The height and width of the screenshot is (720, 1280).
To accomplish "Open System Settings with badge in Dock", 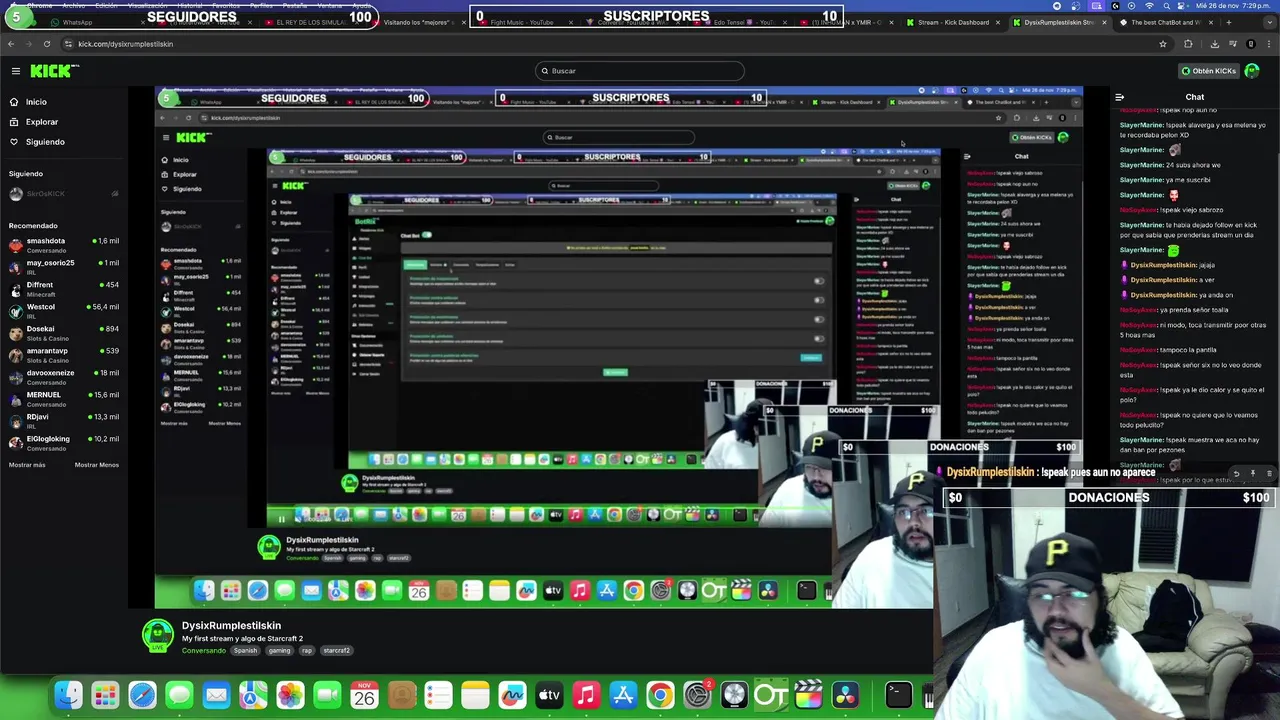I will 697,695.
